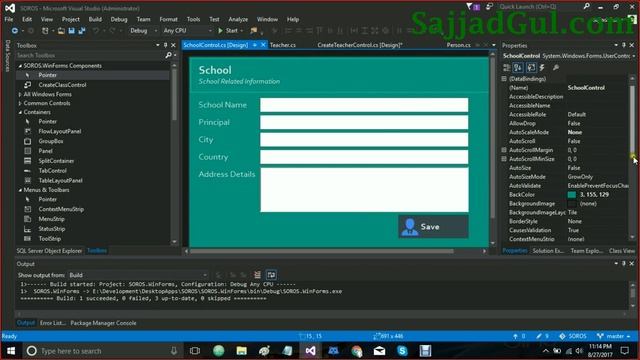
Task: Click the Address Details text area
Action: (x=364, y=190)
